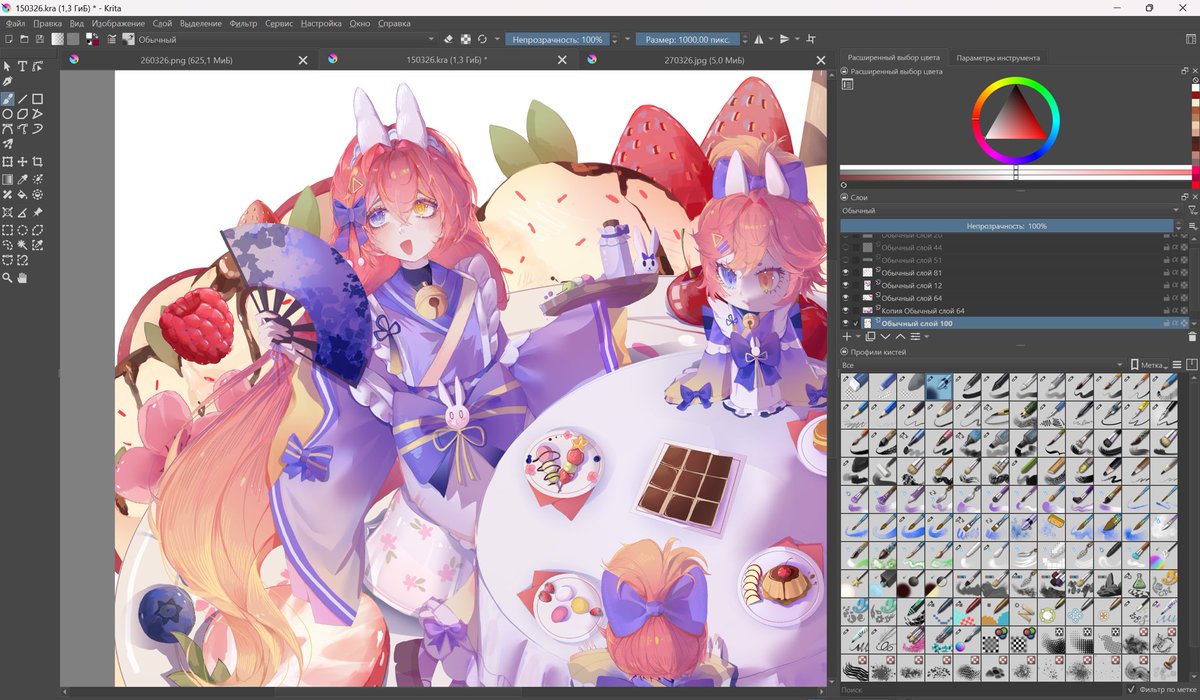Image resolution: width=1200 pixels, height=700 pixels.
Task: Click the wrap-around mode icon
Action: [x=811, y=40]
